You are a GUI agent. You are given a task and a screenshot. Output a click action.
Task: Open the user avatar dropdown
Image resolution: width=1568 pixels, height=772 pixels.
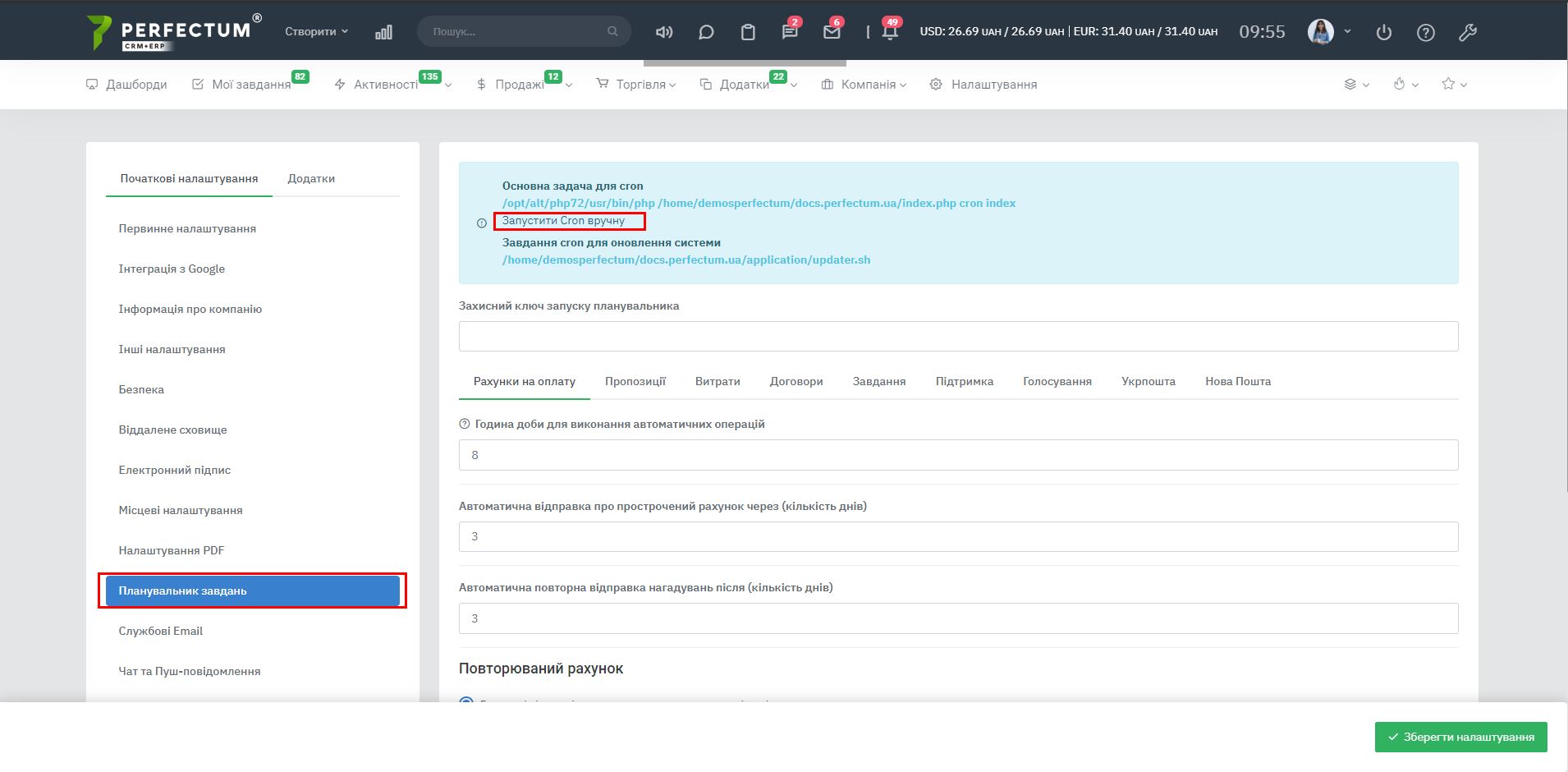click(x=1329, y=31)
